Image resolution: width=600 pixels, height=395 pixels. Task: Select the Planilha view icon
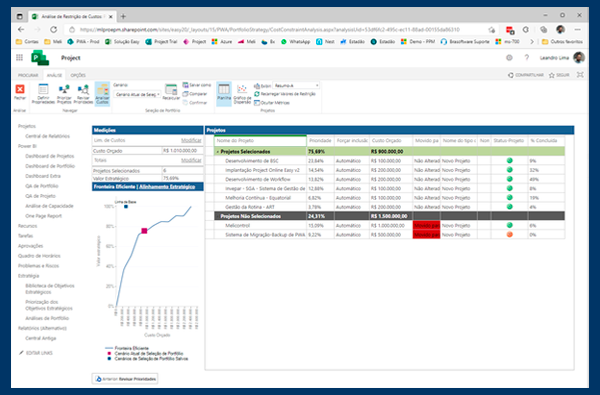(x=224, y=89)
